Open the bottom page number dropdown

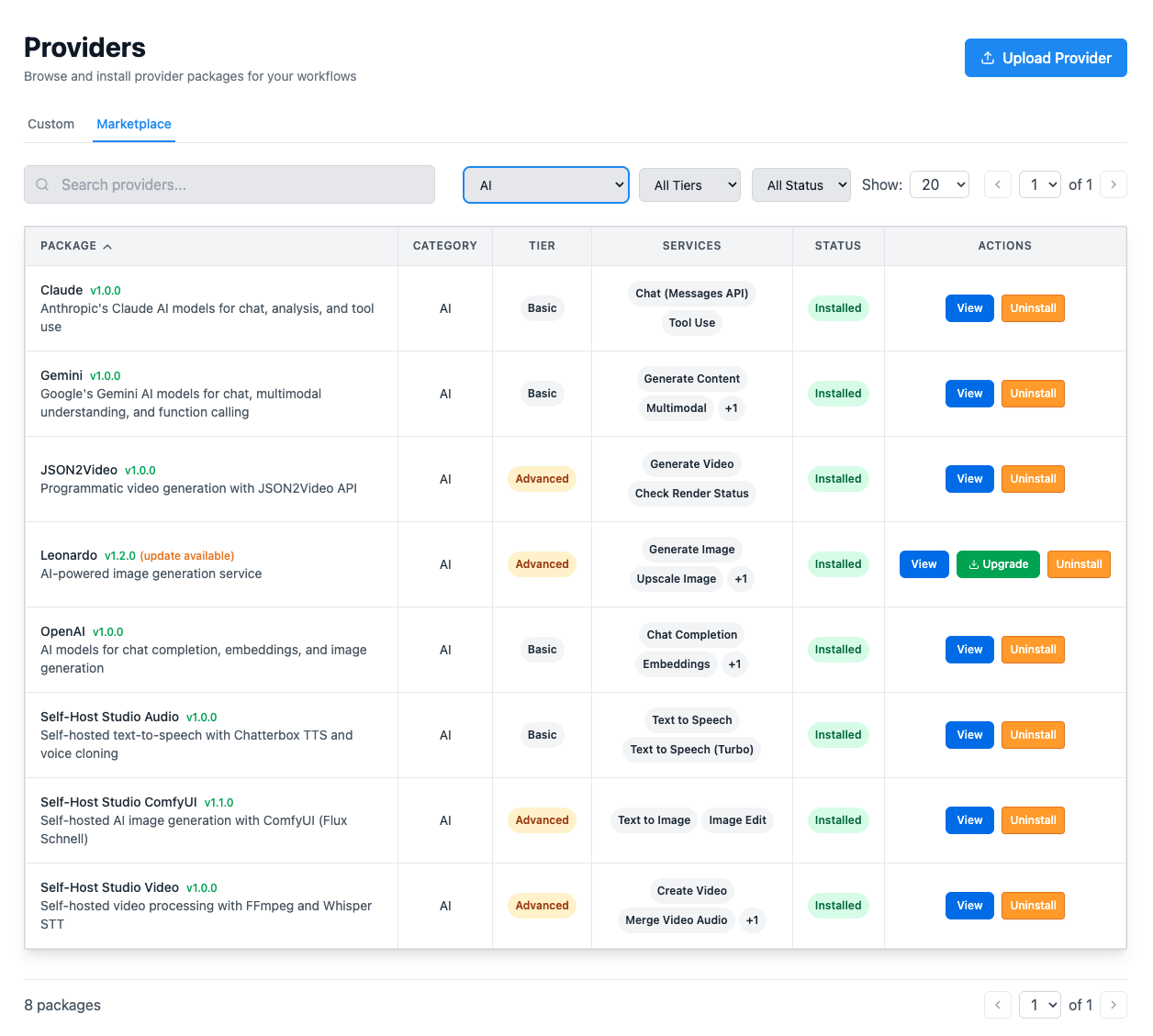click(x=1040, y=1005)
